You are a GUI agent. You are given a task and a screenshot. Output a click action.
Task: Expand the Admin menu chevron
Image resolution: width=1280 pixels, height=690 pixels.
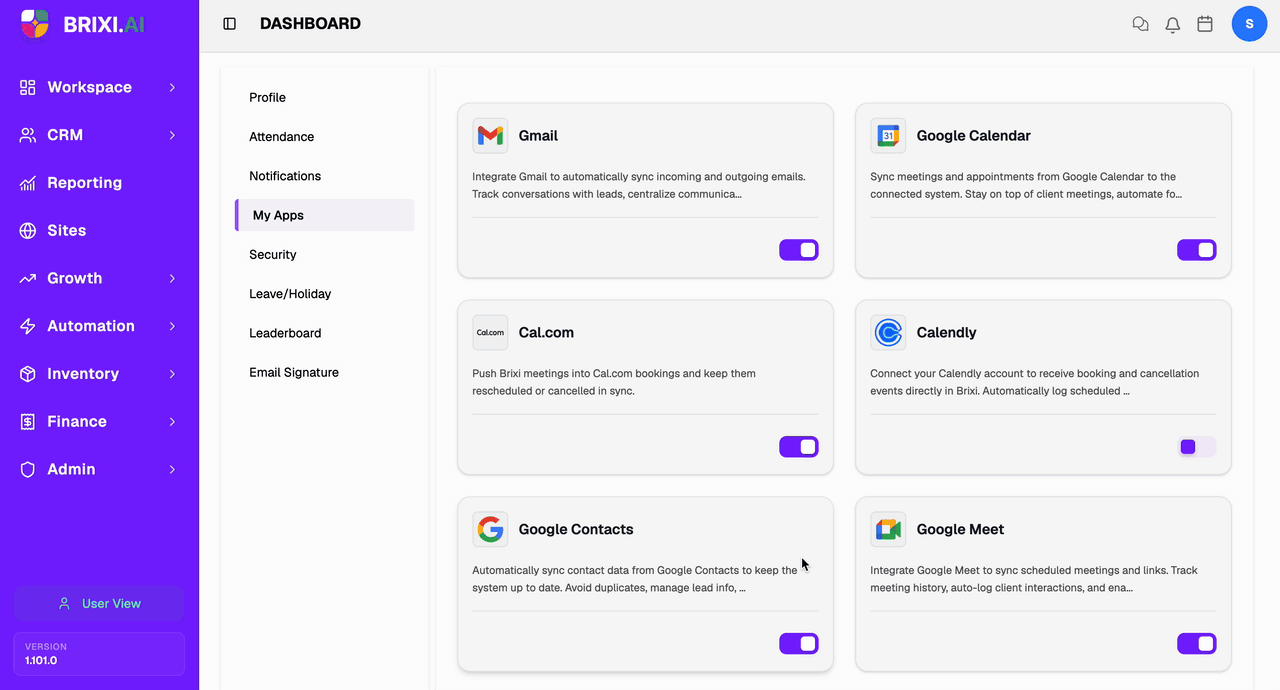[x=172, y=469]
